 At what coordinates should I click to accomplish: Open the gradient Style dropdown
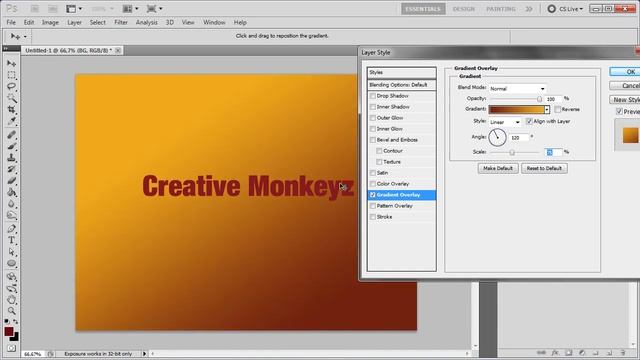point(505,122)
